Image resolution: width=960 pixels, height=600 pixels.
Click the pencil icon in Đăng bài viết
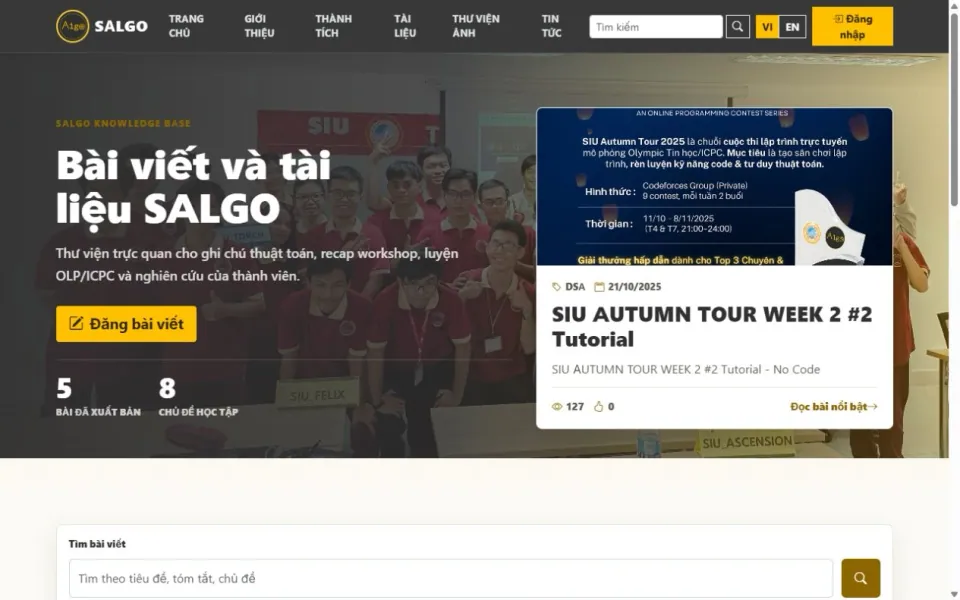[x=76, y=323]
